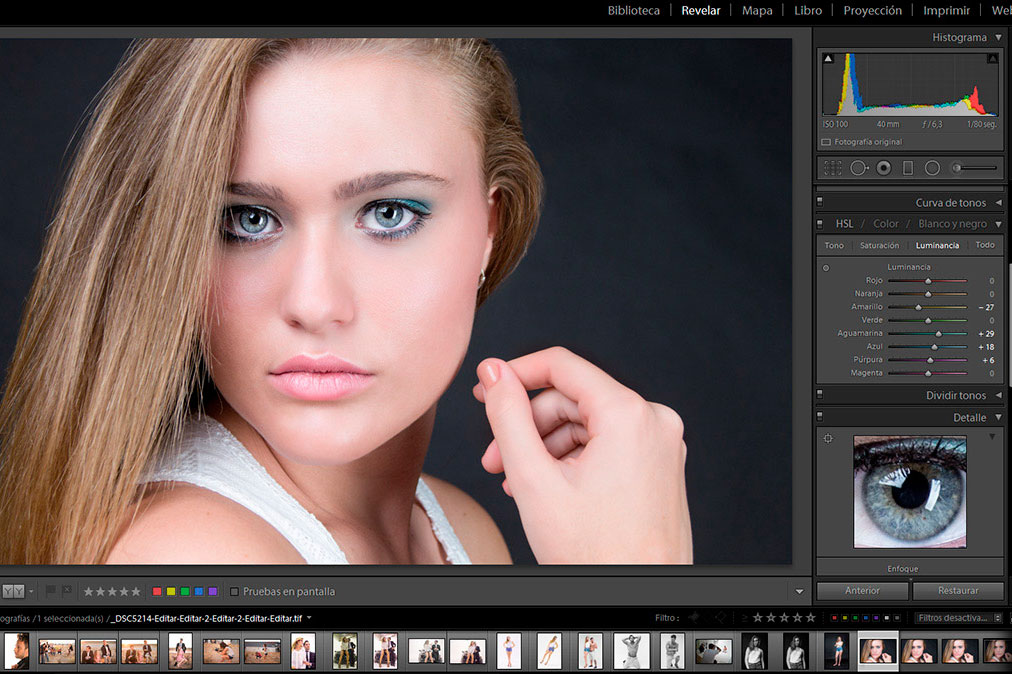Viewport: 1012px width, 674px height.
Task: Toggle Curva de tonos panel switch
Action: 820,202
